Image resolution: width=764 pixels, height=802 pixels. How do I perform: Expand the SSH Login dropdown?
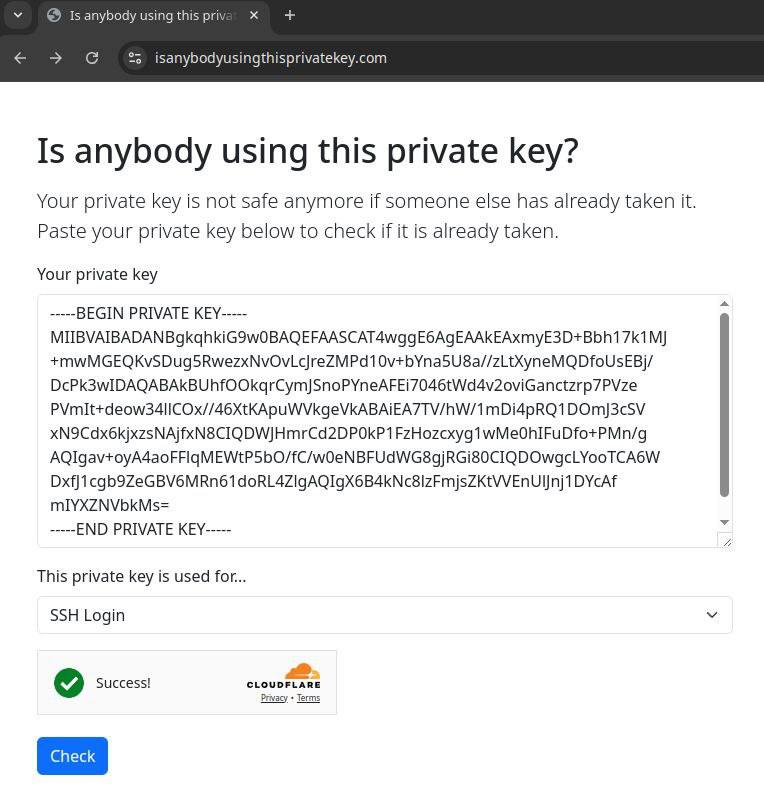[385, 615]
